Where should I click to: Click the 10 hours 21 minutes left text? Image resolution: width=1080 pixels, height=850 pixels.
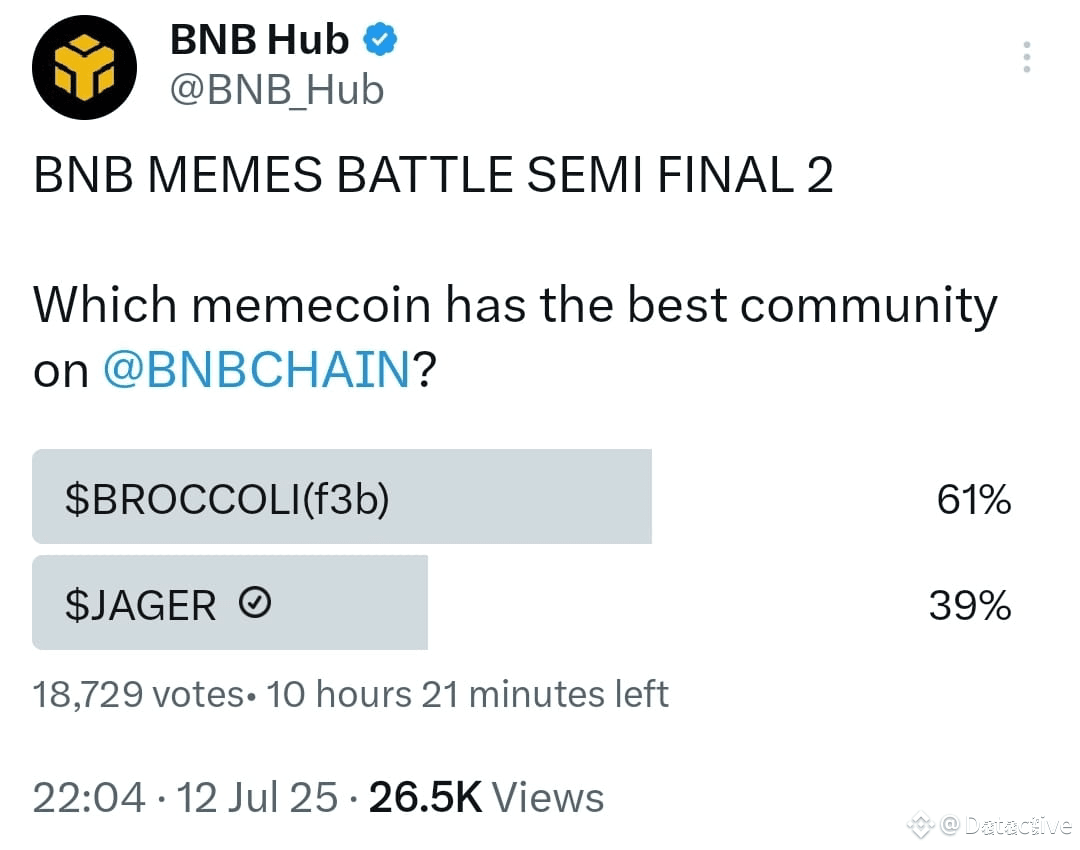pyautogui.click(x=468, y=694)
